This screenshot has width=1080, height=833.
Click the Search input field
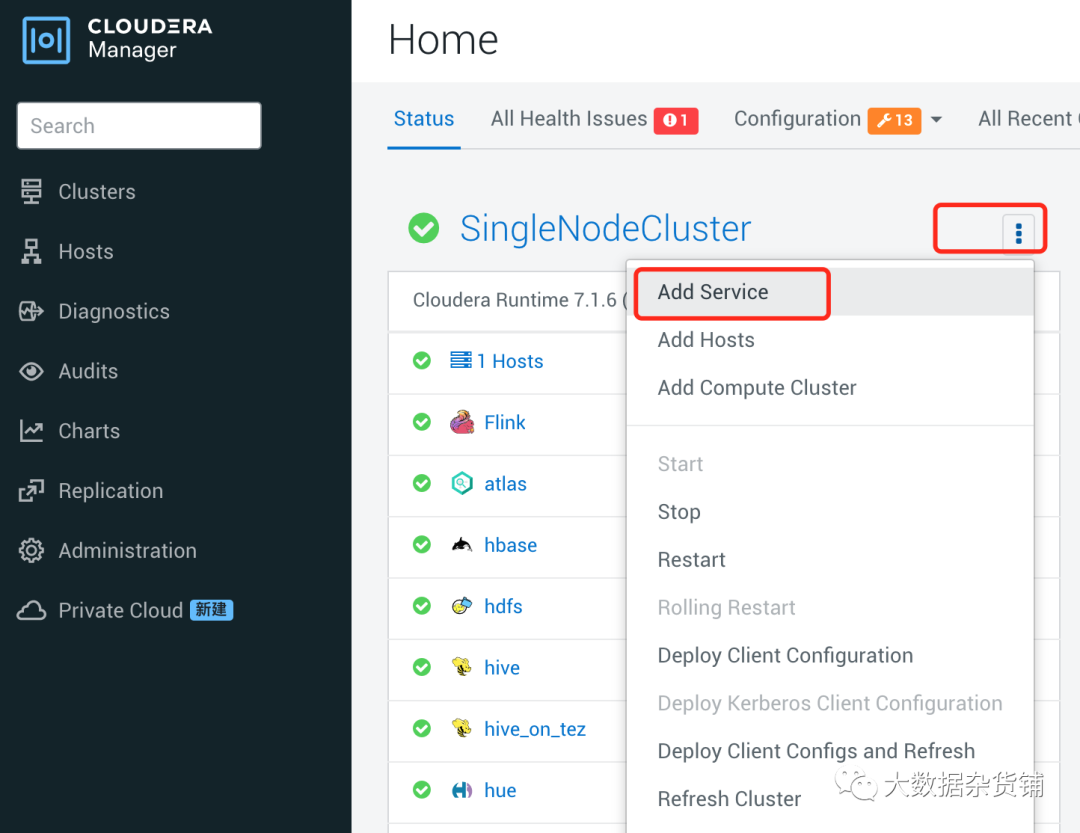point(139,126)
